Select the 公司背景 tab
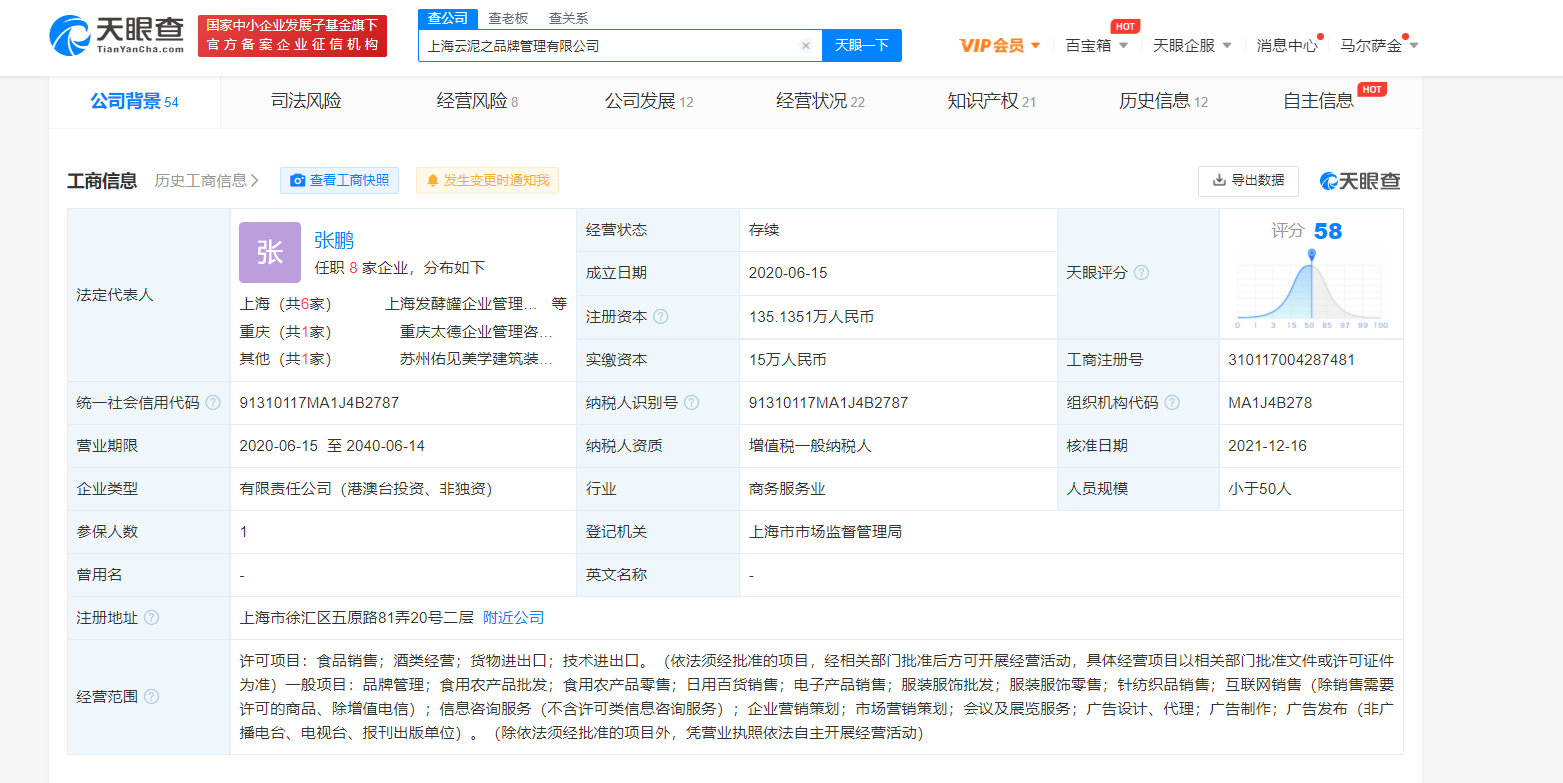 (134, 101)
